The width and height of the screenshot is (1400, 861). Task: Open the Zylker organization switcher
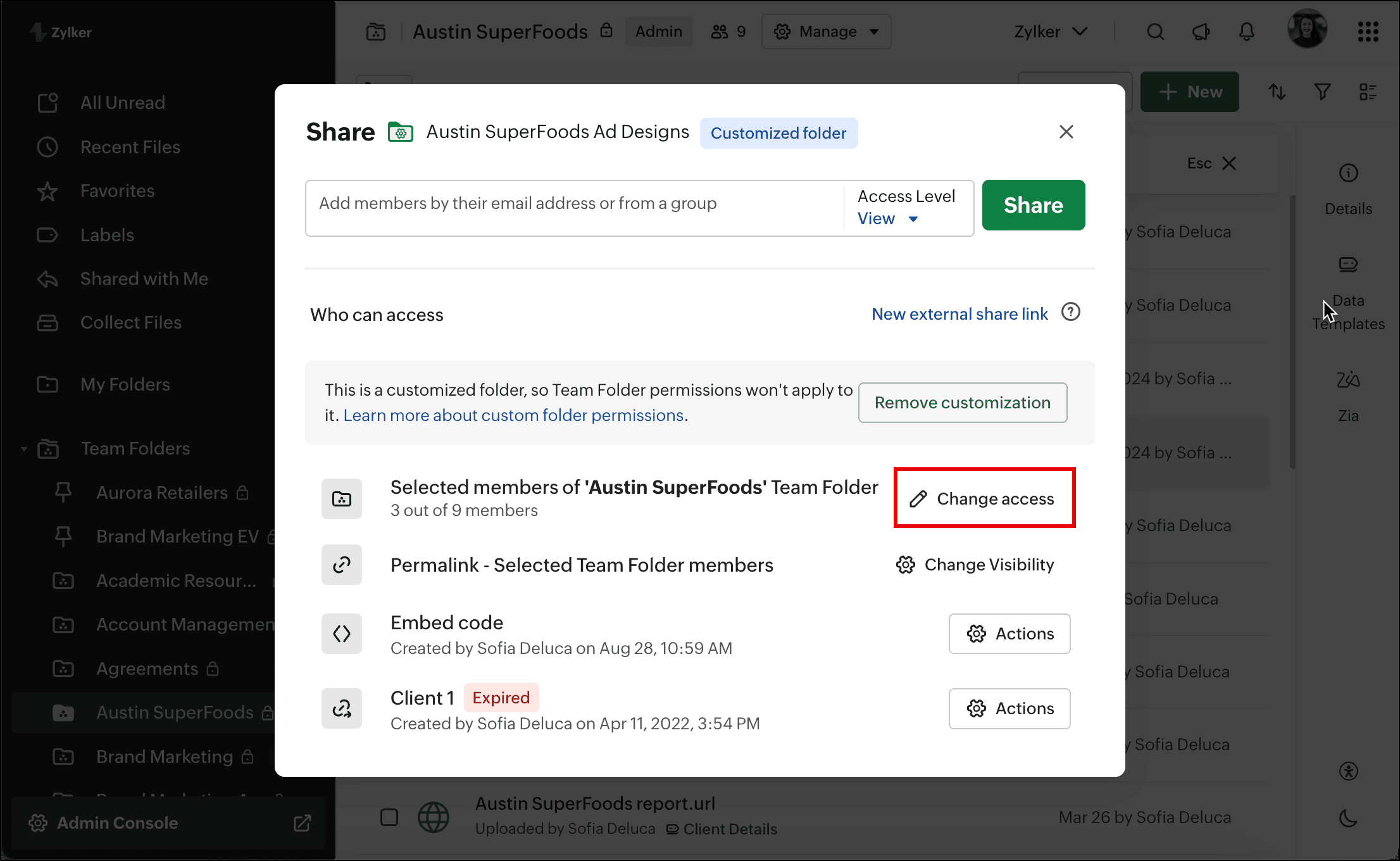tap(1050, 32)
